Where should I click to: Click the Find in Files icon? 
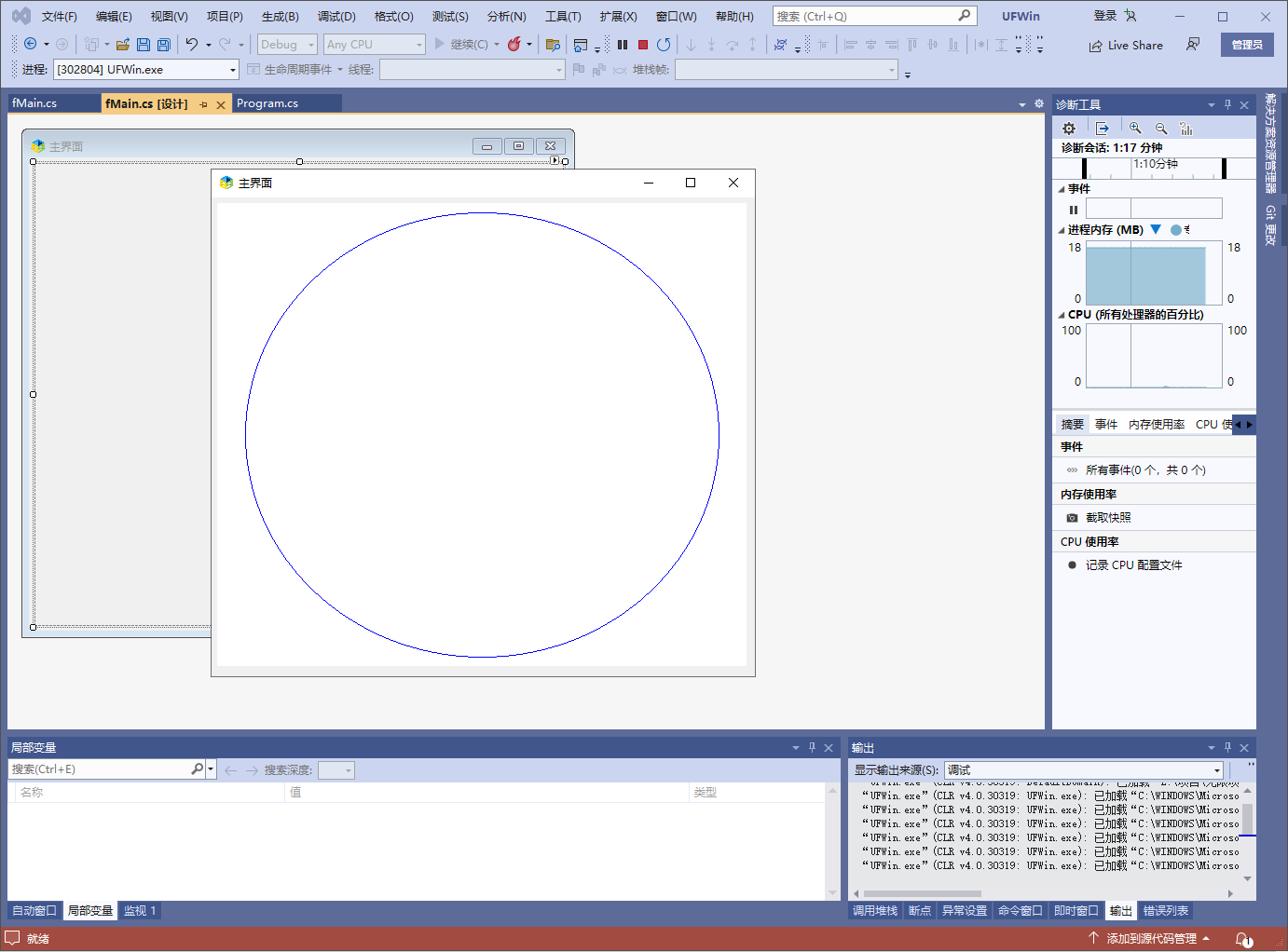pyautogui.click(x=553, y=44)
